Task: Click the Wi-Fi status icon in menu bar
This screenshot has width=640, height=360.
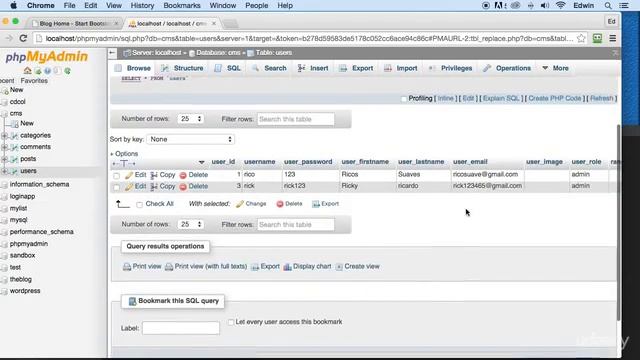Action: pyautogui.click(x=561, y=6)
